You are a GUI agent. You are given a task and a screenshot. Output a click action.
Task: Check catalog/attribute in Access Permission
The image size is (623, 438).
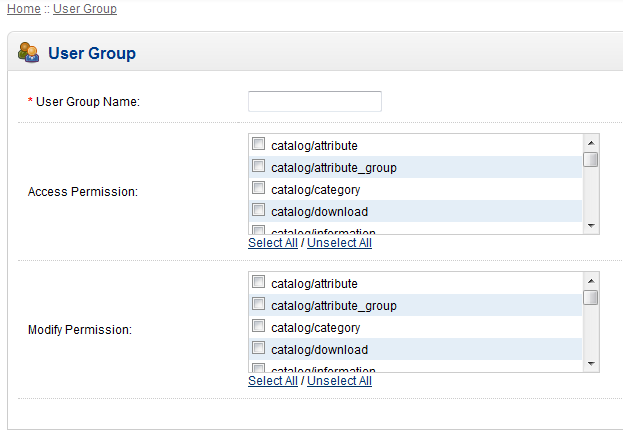coord(259,145)
